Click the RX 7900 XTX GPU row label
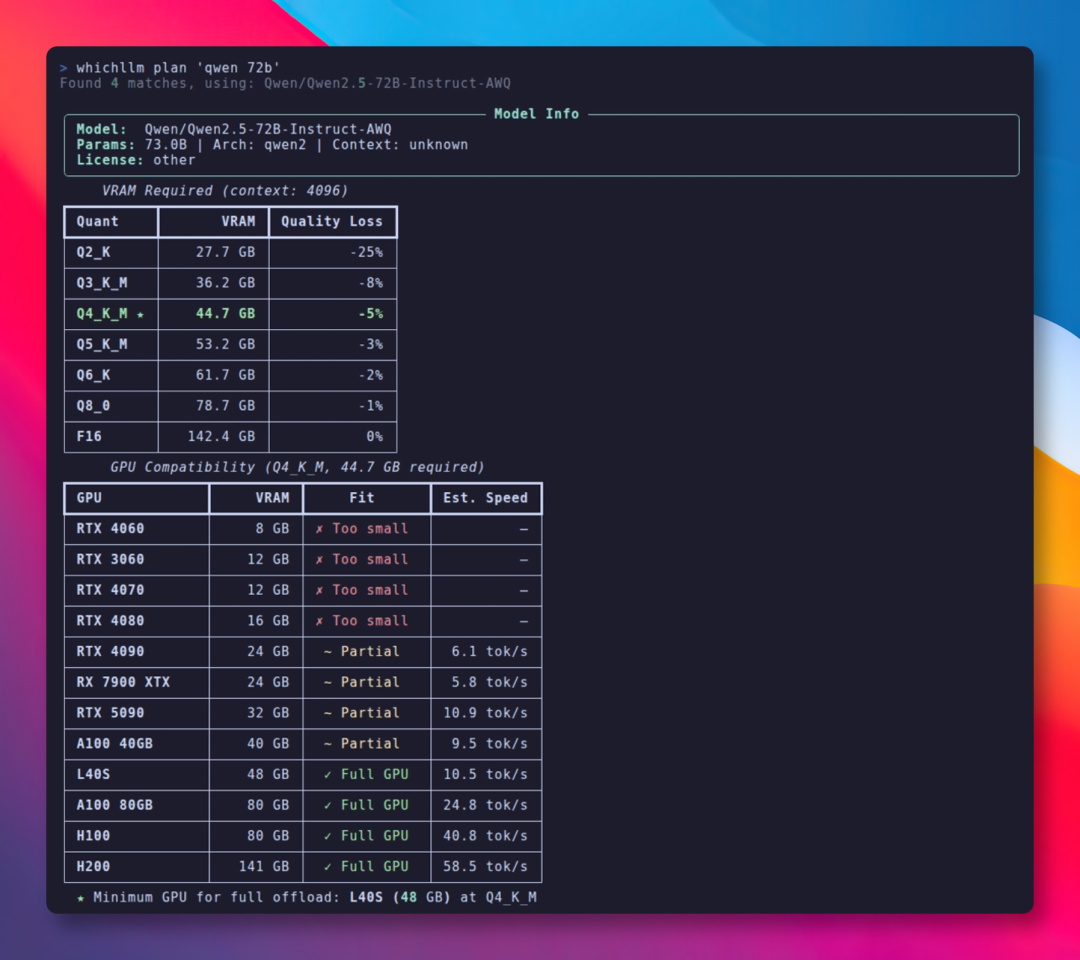This screenshot has width=1080, height=960. coord(123,682)
